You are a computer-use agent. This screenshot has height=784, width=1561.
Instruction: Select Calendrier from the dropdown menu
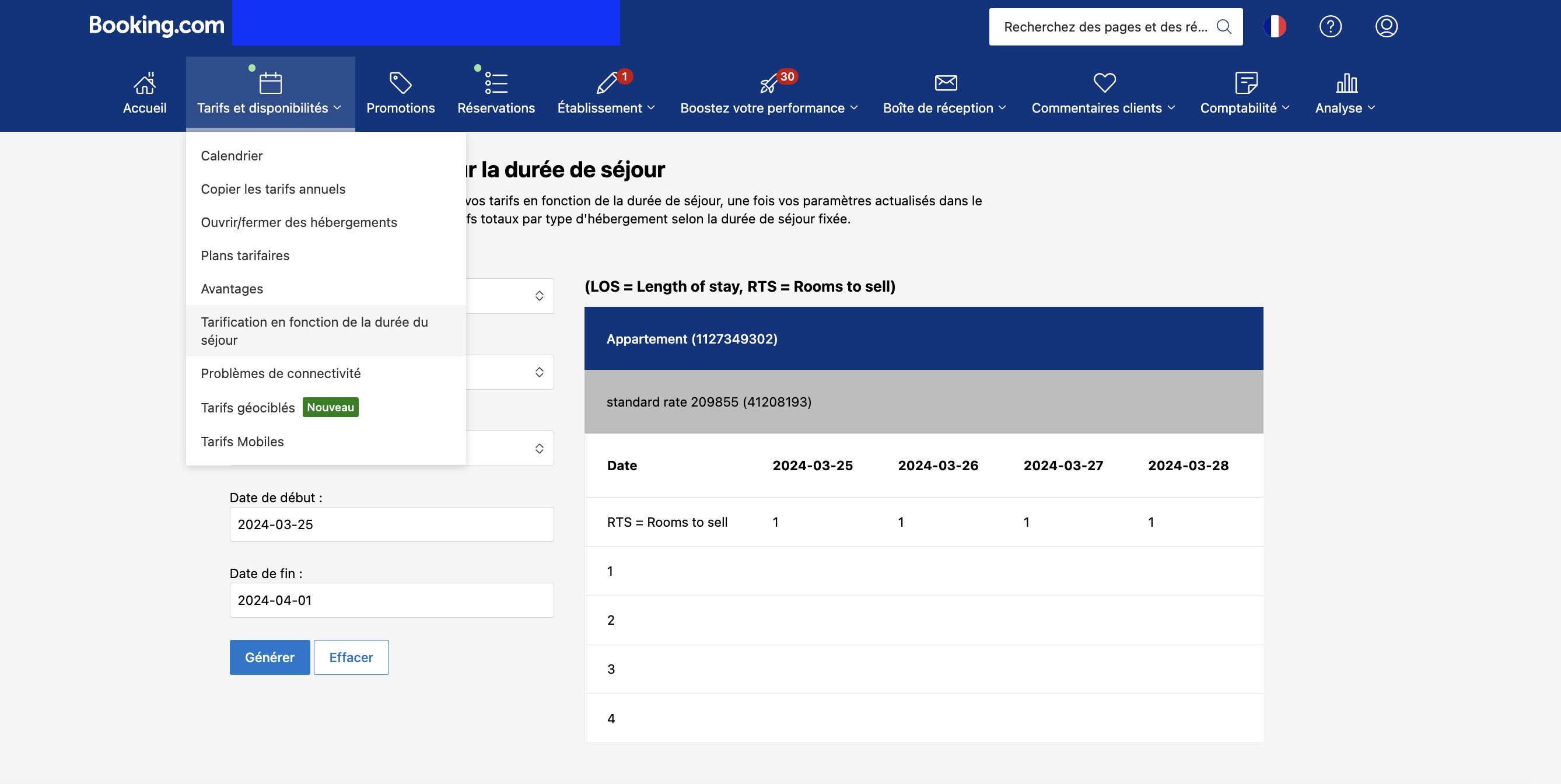[x=232, y=156]
